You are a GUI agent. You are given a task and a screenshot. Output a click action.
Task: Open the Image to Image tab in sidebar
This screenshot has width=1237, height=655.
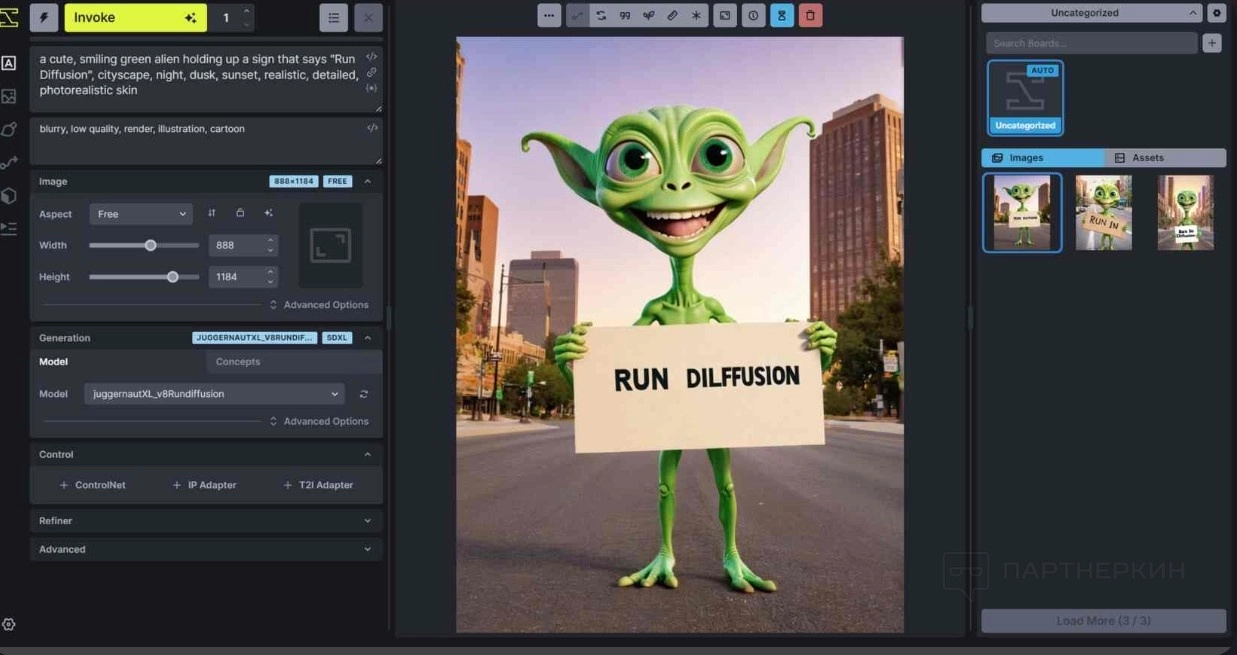9,96
